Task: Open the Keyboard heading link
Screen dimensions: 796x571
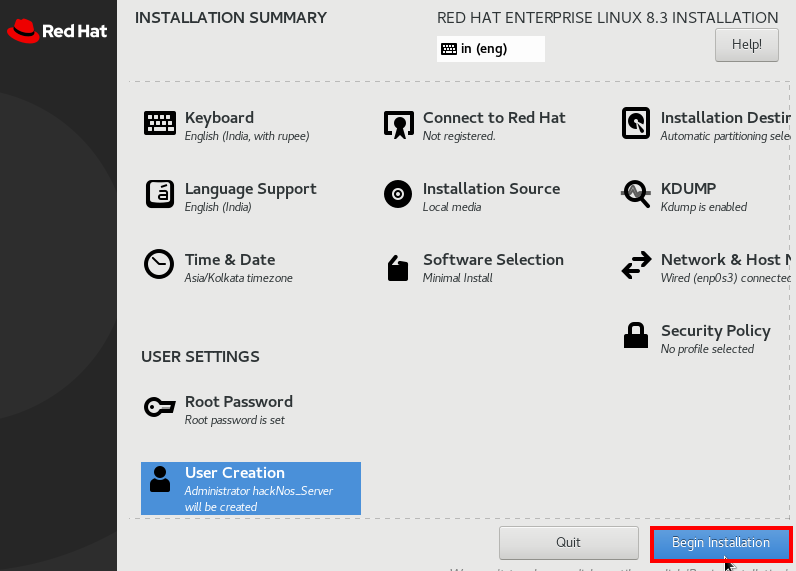Action: 219,118
